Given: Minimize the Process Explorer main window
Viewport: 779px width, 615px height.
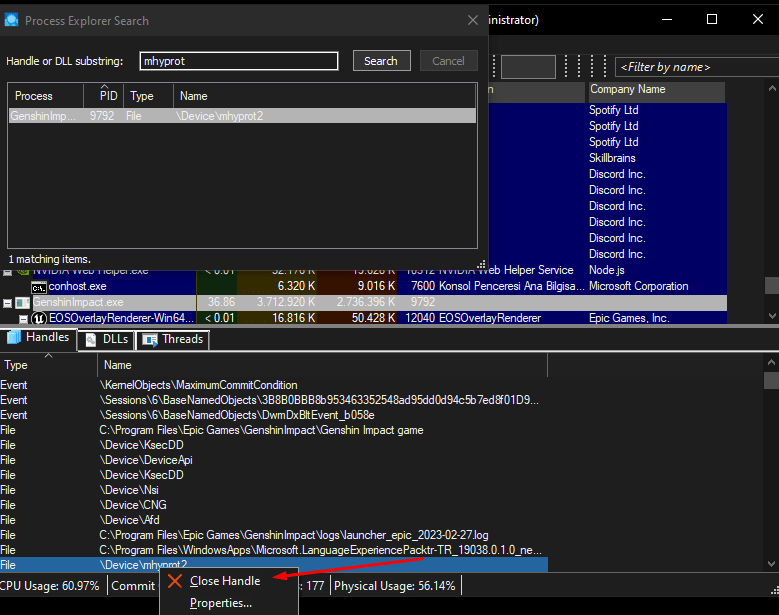Looking at the screenshot, I should tap(667, 19).
